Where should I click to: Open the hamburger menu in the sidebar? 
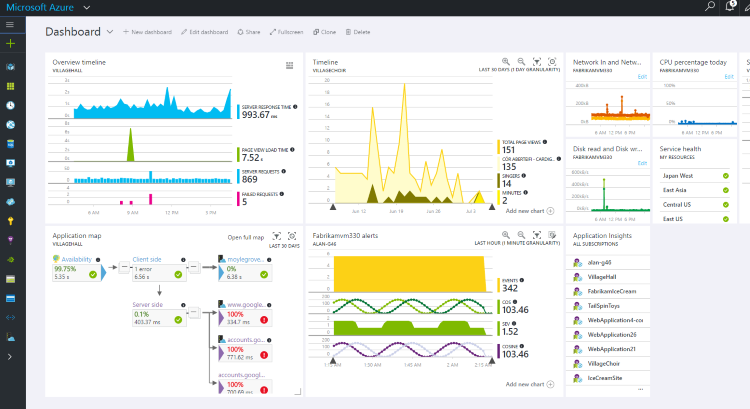point(10,24)
